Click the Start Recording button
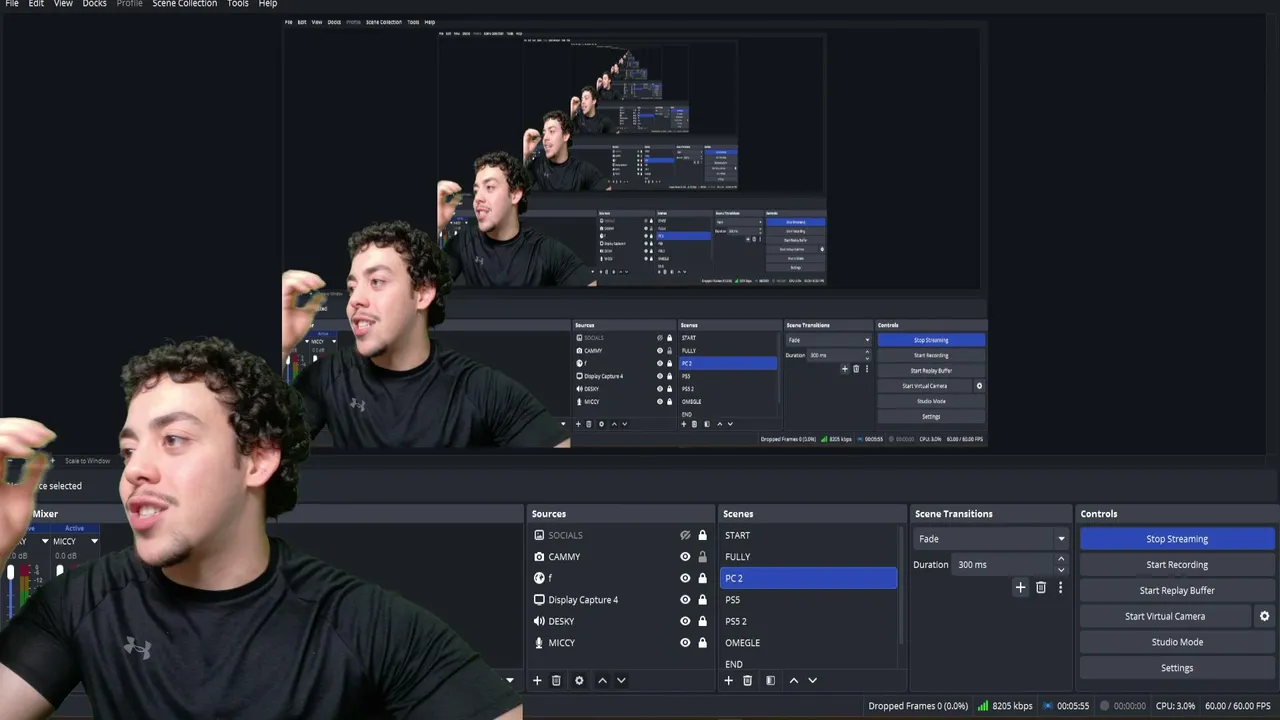The image size is (1280, 720). point(1177,565)
